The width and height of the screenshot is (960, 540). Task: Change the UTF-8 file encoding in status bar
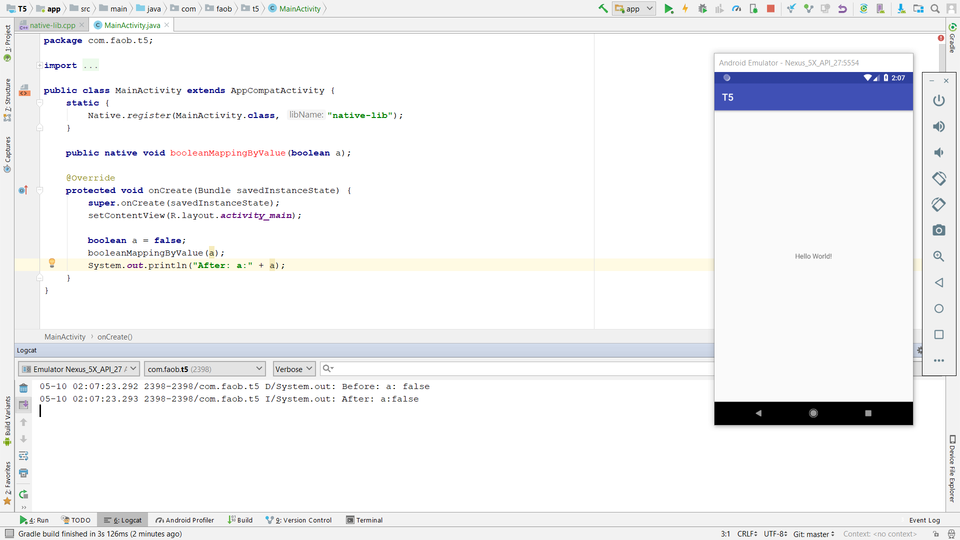776,534
